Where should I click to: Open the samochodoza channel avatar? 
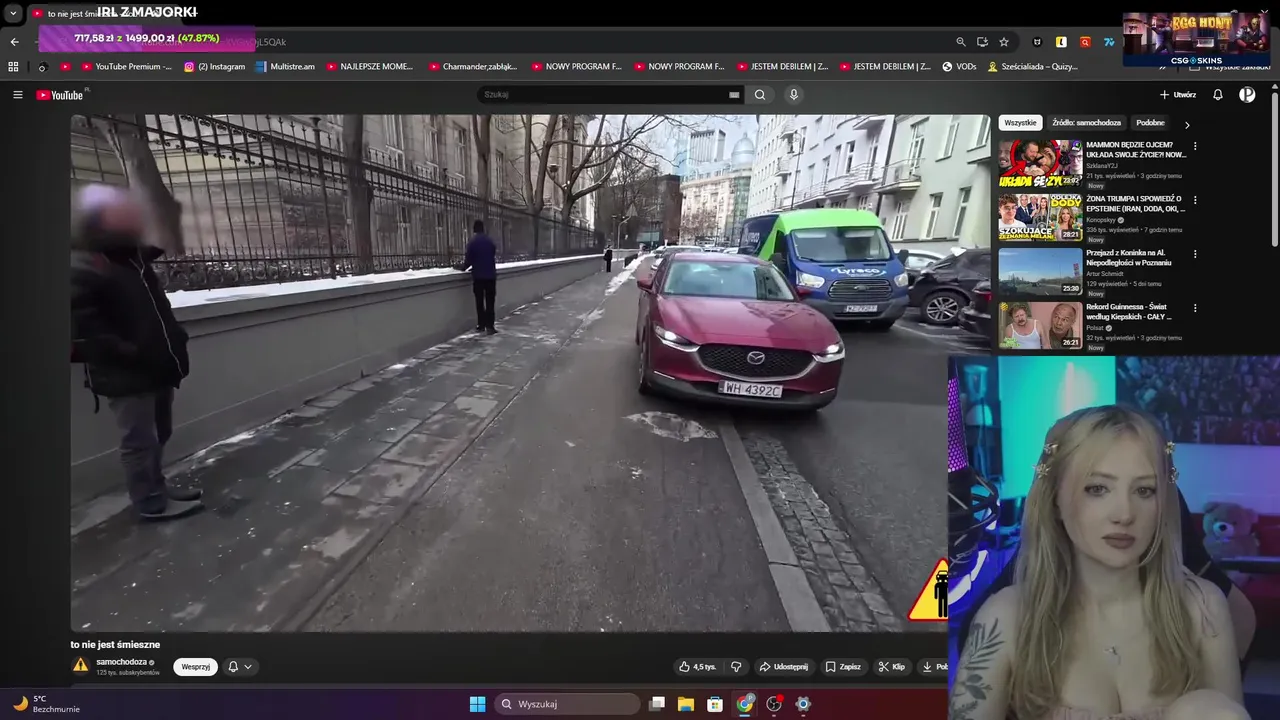pos(80,666)
